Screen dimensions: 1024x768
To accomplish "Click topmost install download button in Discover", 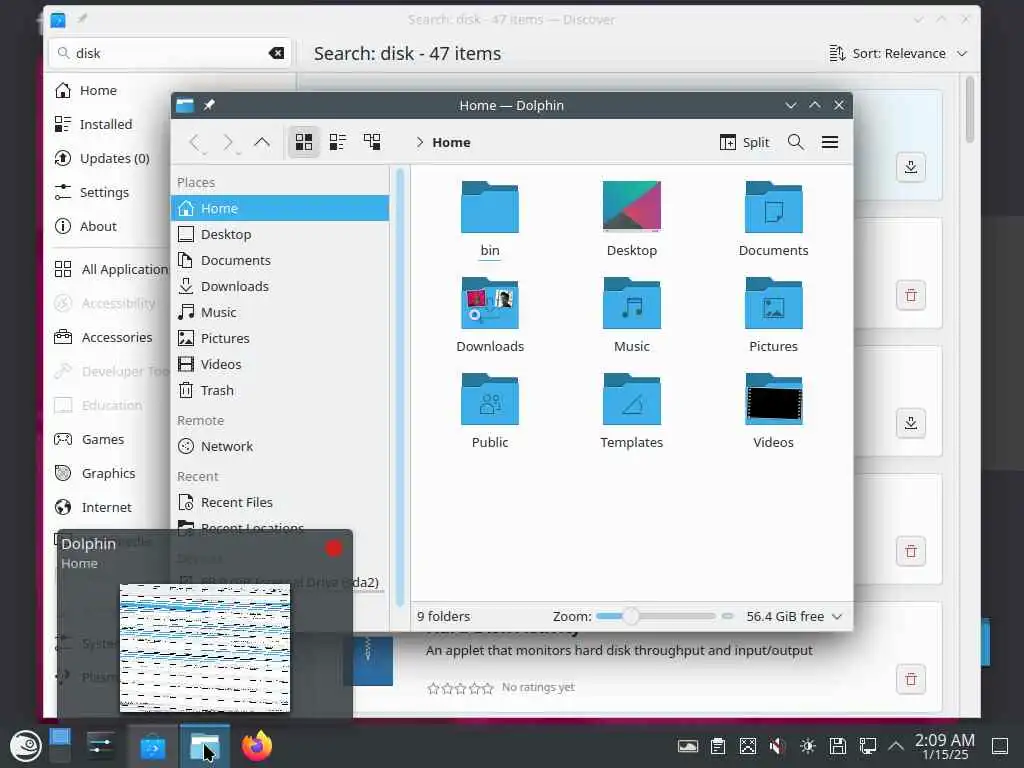I will tap(910, 167).
